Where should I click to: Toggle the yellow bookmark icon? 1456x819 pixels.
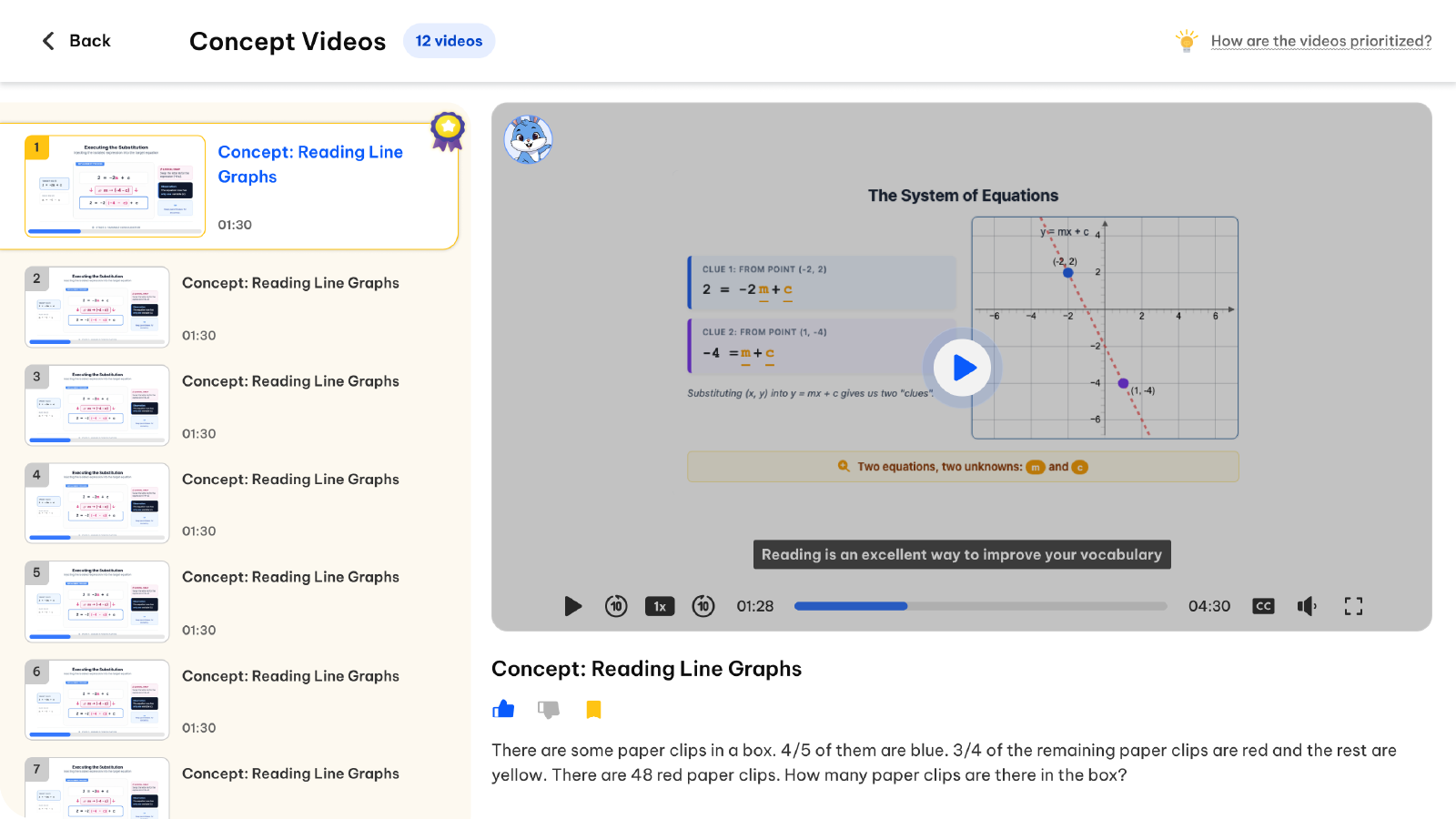pyautogui.click(x=593, y=709)
